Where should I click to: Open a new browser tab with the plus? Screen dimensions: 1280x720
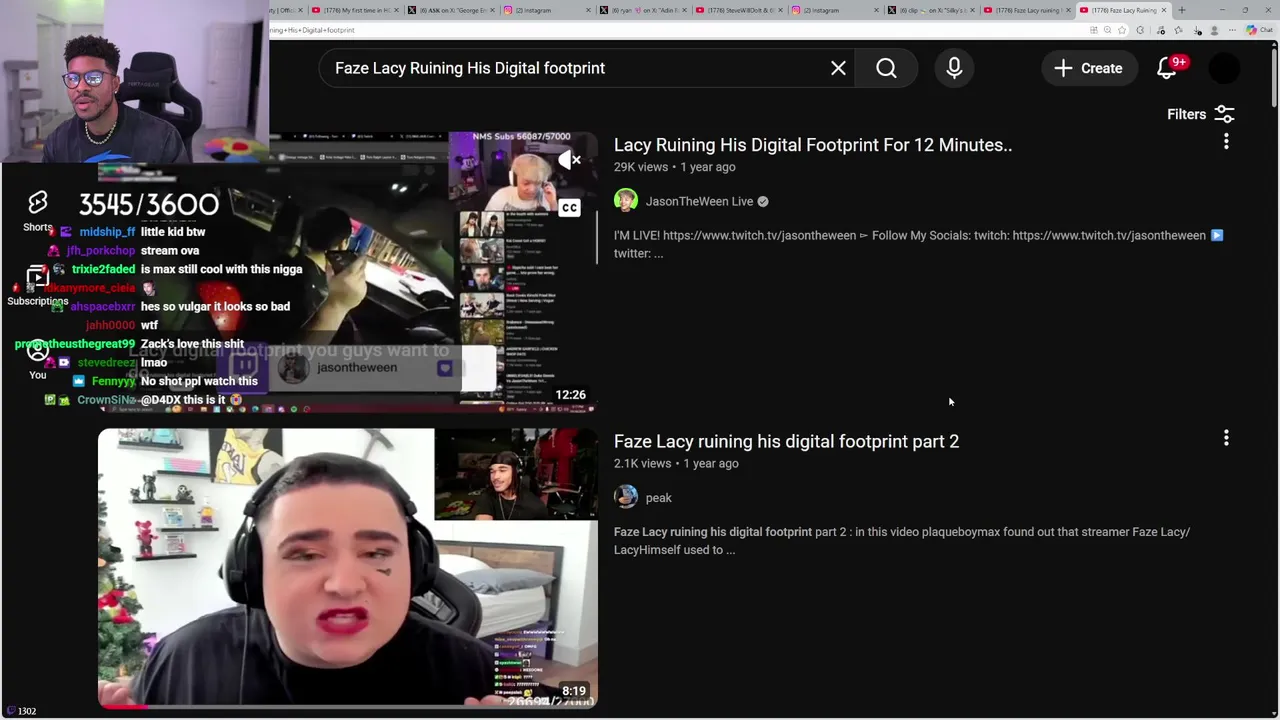[x=1182, y=10]
